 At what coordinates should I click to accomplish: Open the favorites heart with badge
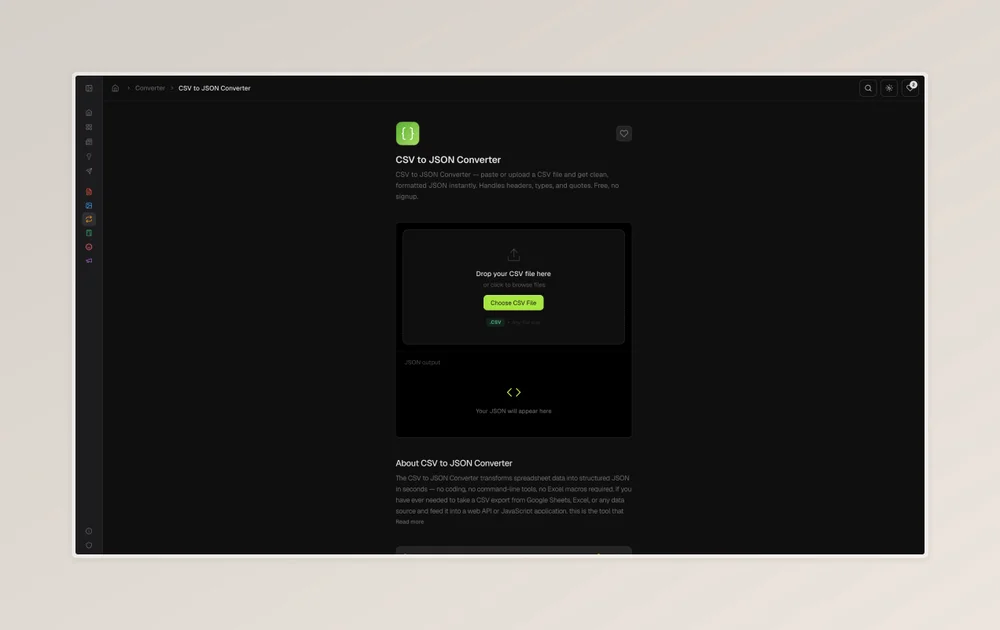click(910, 88)
